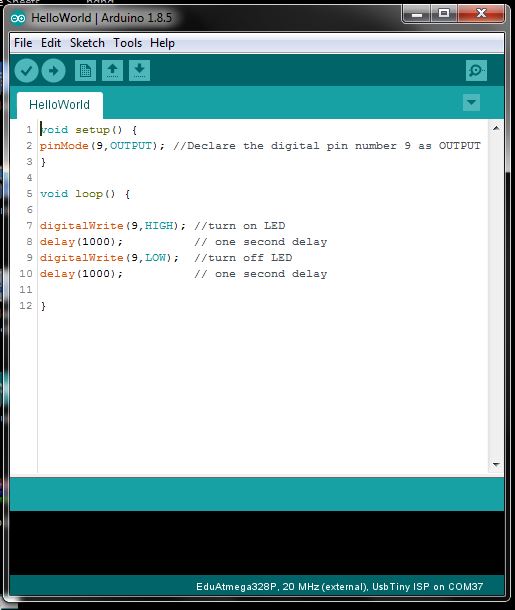Screen dimensions: 515x610
Task: Save sketch with the down-arrow icon
Action: [x=139, y=70]
